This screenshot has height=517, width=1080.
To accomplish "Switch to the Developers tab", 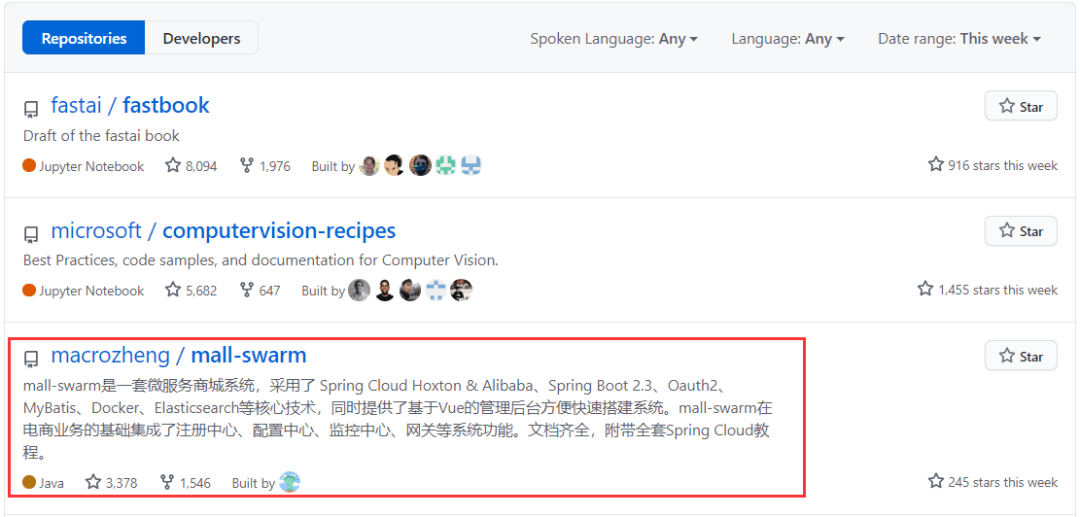I will [x=201, y=38].
